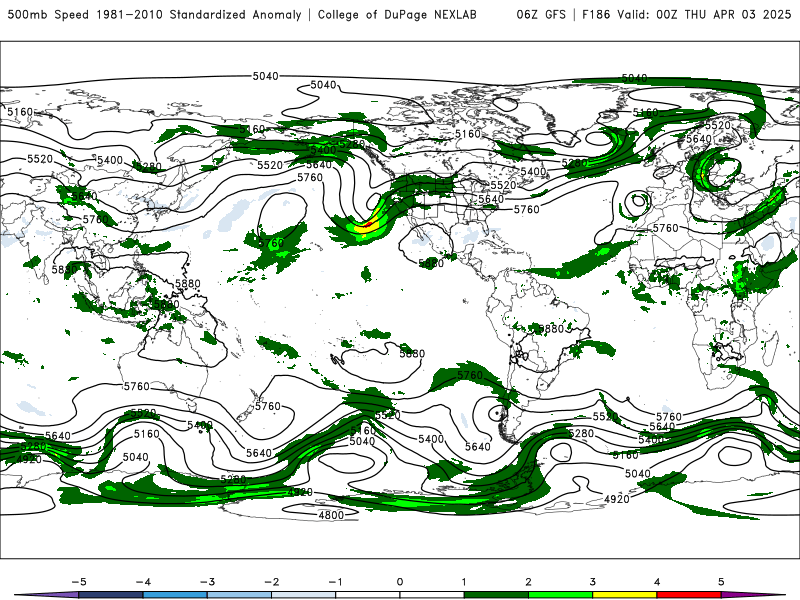Click the '5880' contour label over Brazil
800x600 pixels.
pyautogui.click(x=551, y=329)
